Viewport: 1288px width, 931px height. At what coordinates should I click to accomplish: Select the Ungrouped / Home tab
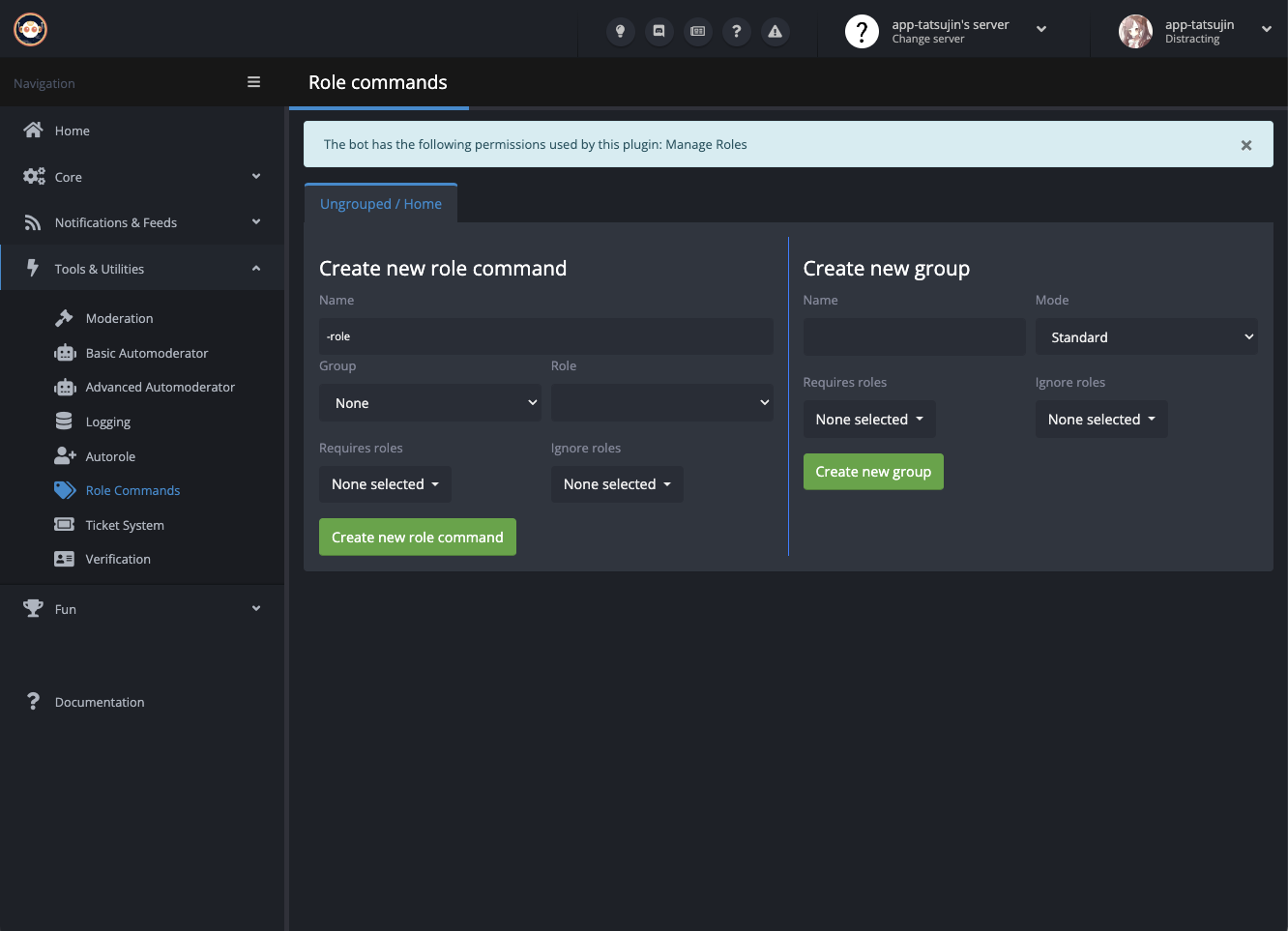[x=381, y=204]
